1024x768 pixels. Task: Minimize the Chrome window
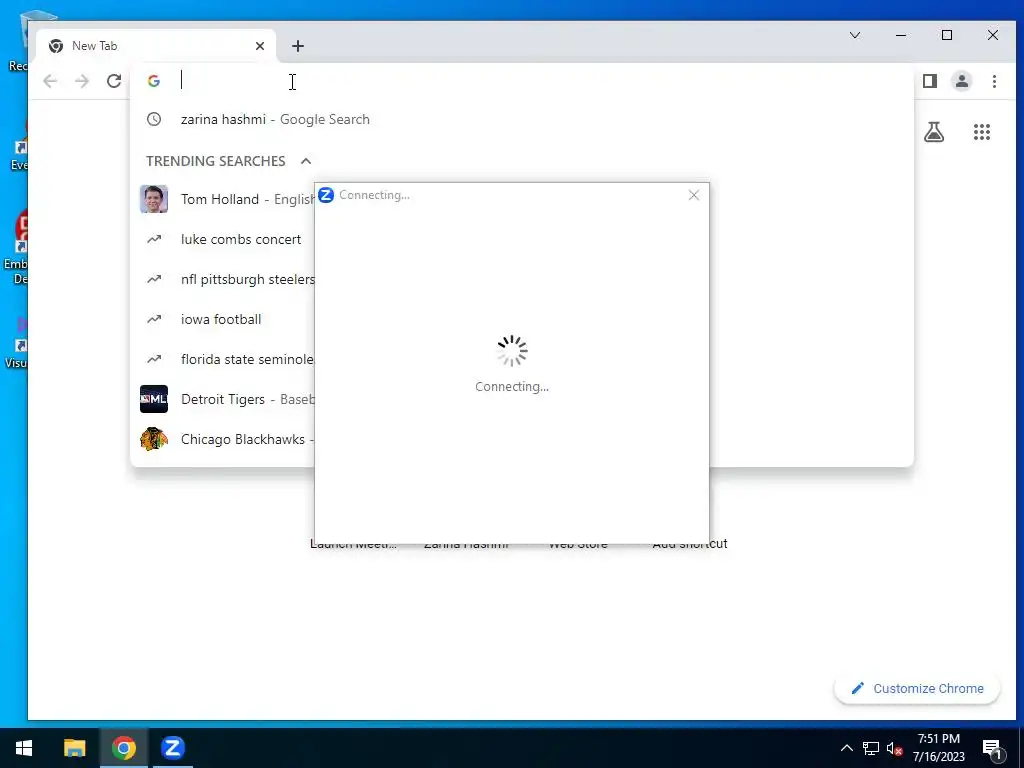(901, 35)
